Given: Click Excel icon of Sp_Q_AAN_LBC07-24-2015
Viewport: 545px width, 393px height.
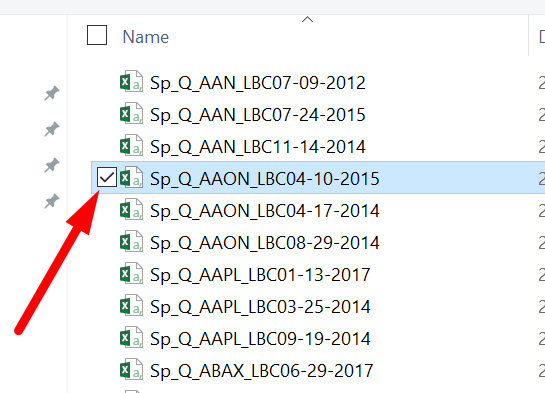Looking at the screenshot, I should coord(131,114).
